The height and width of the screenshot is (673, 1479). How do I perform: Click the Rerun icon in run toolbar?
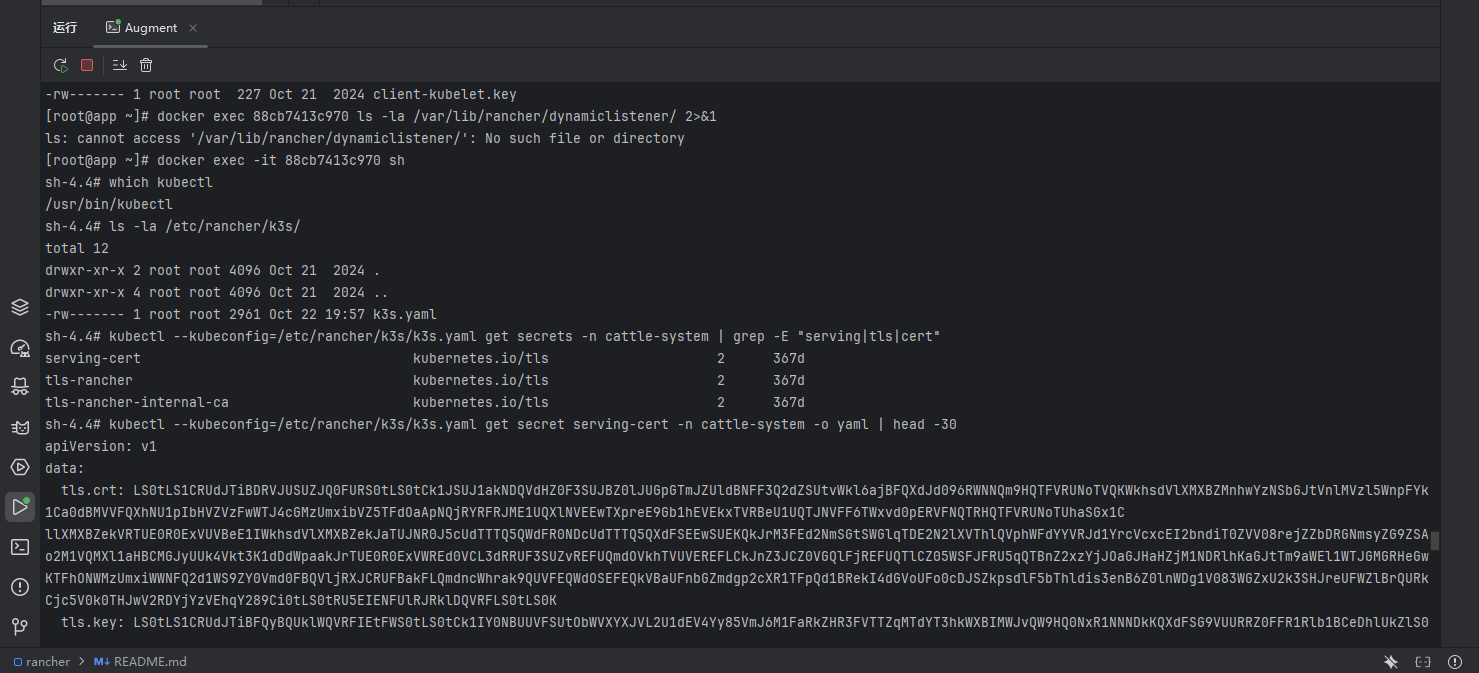[x=61, y=65]
